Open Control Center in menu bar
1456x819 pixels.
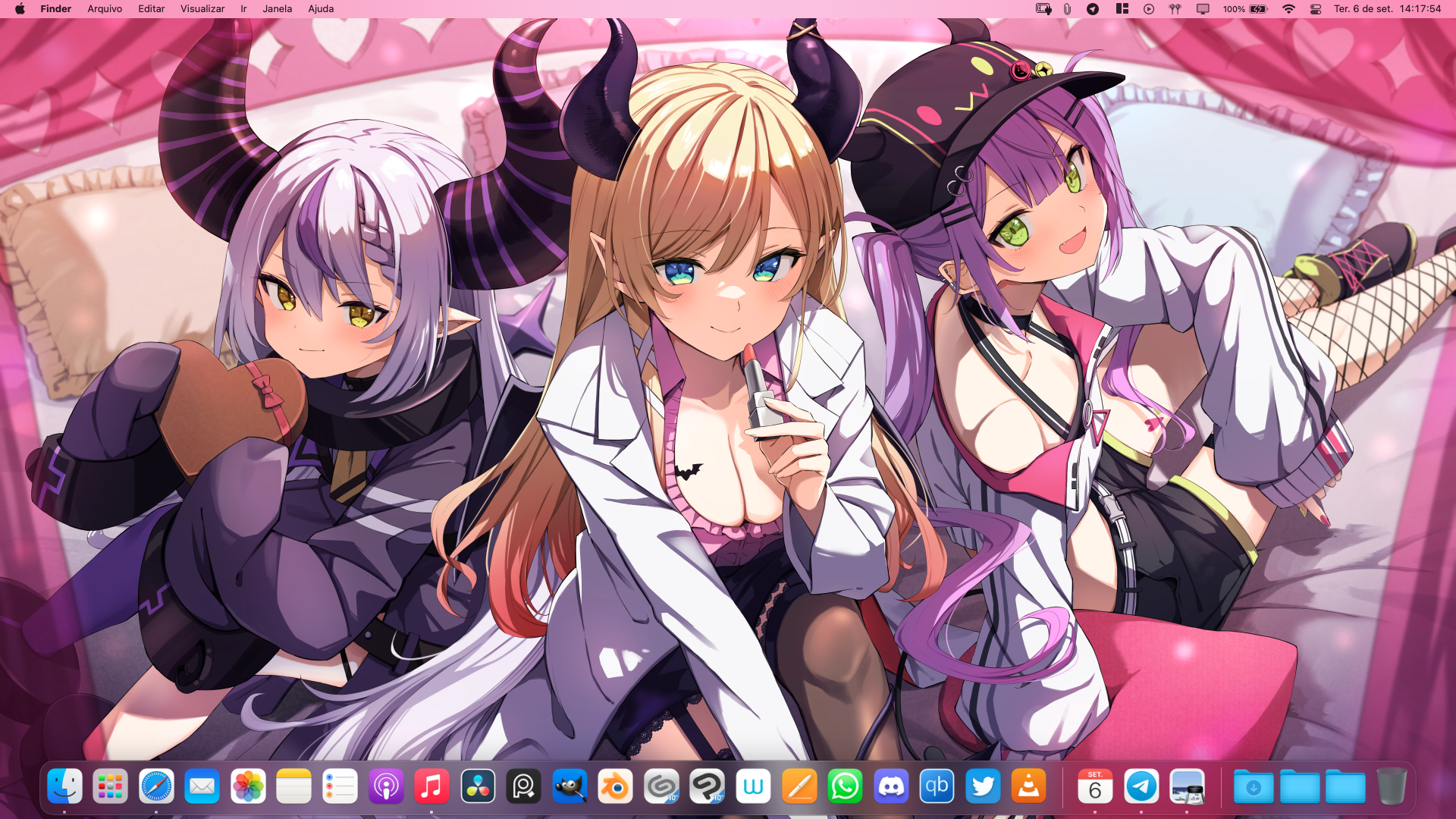click(x=1316, y=9)
